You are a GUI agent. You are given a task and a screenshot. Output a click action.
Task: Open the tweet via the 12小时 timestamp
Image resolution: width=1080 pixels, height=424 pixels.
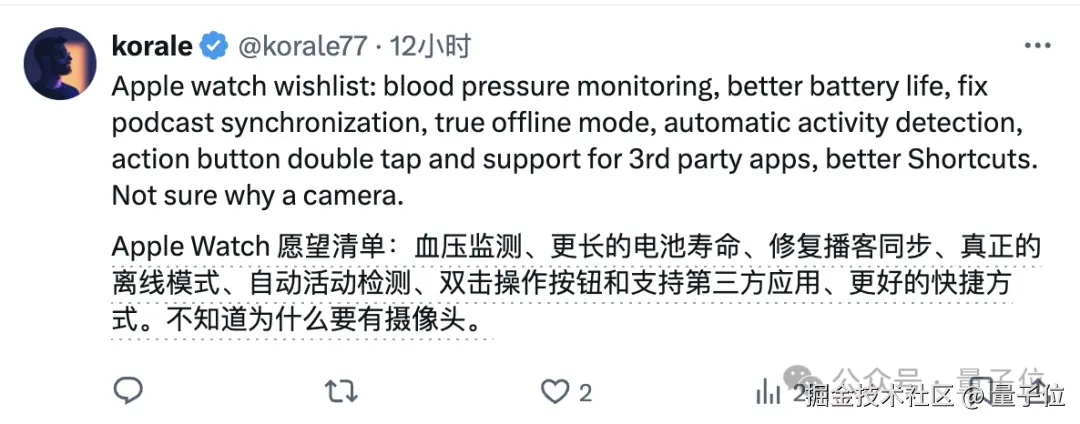click(430, 46)
